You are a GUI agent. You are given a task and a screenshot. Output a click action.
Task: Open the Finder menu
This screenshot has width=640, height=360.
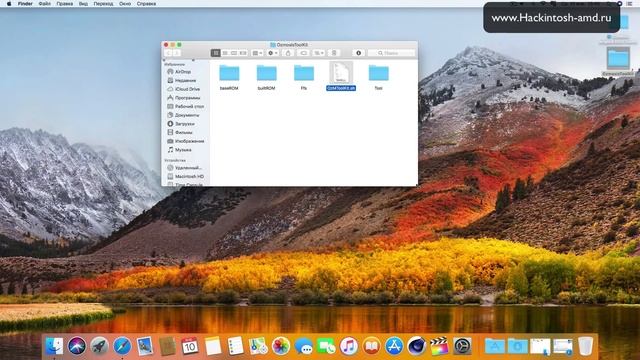point(25,4)
